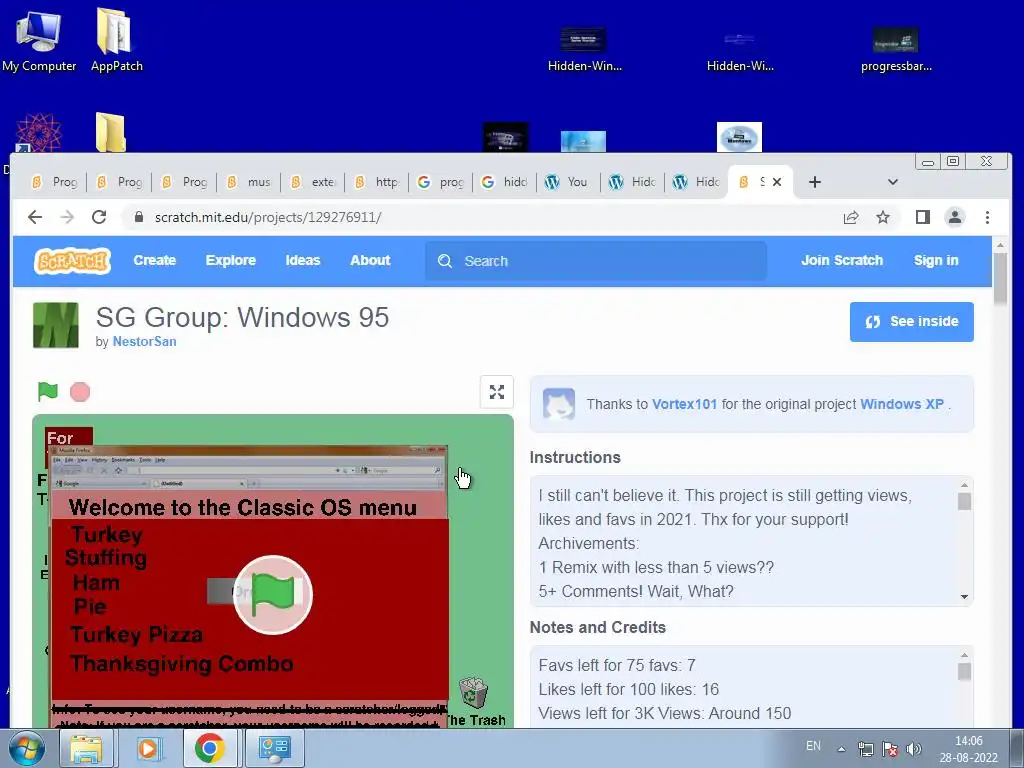Image resolution: width=1024 pixels, height=768 pixels.
Task: Click the large green flag overlay on the stage
Action: [272, 595]
